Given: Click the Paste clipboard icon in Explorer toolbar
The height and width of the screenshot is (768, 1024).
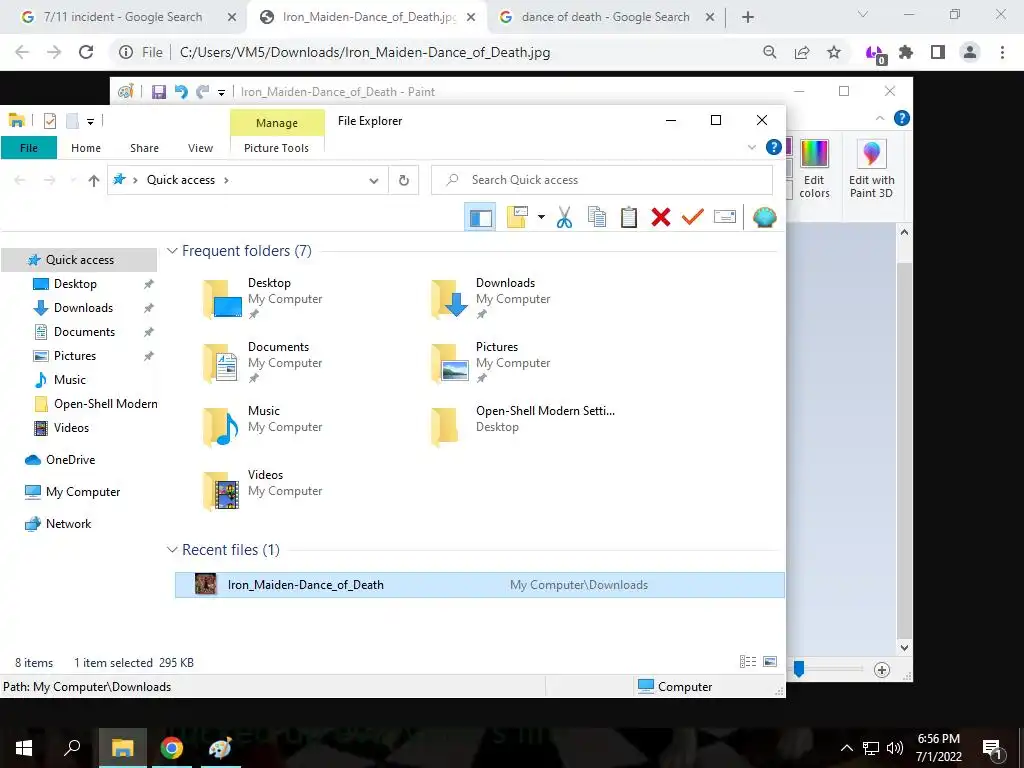Looking at the screenshot, I should pyautogui.click(x=629, y=217).
